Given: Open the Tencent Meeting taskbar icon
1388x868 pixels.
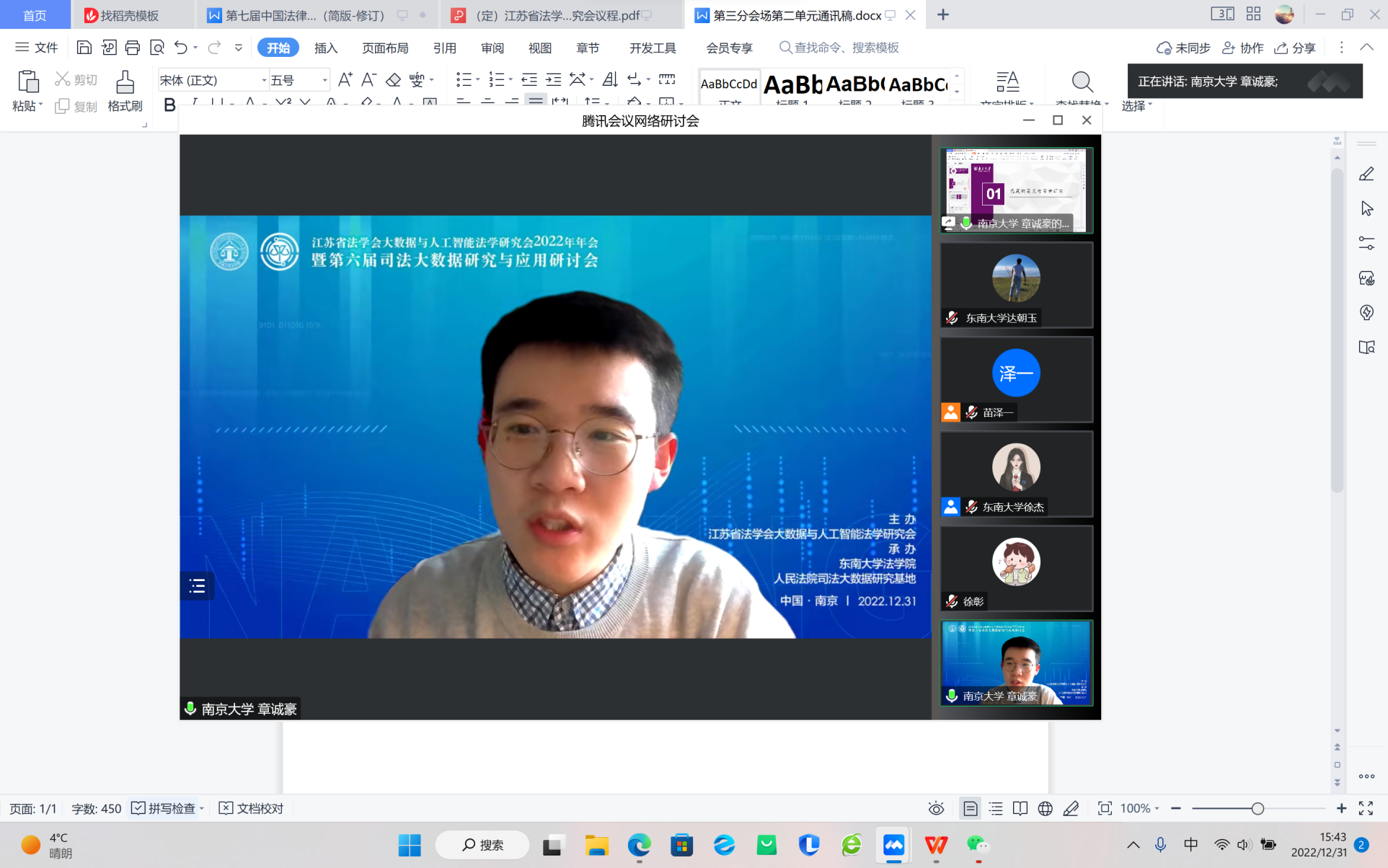Looking at the screenshot, I should point(893,844).
